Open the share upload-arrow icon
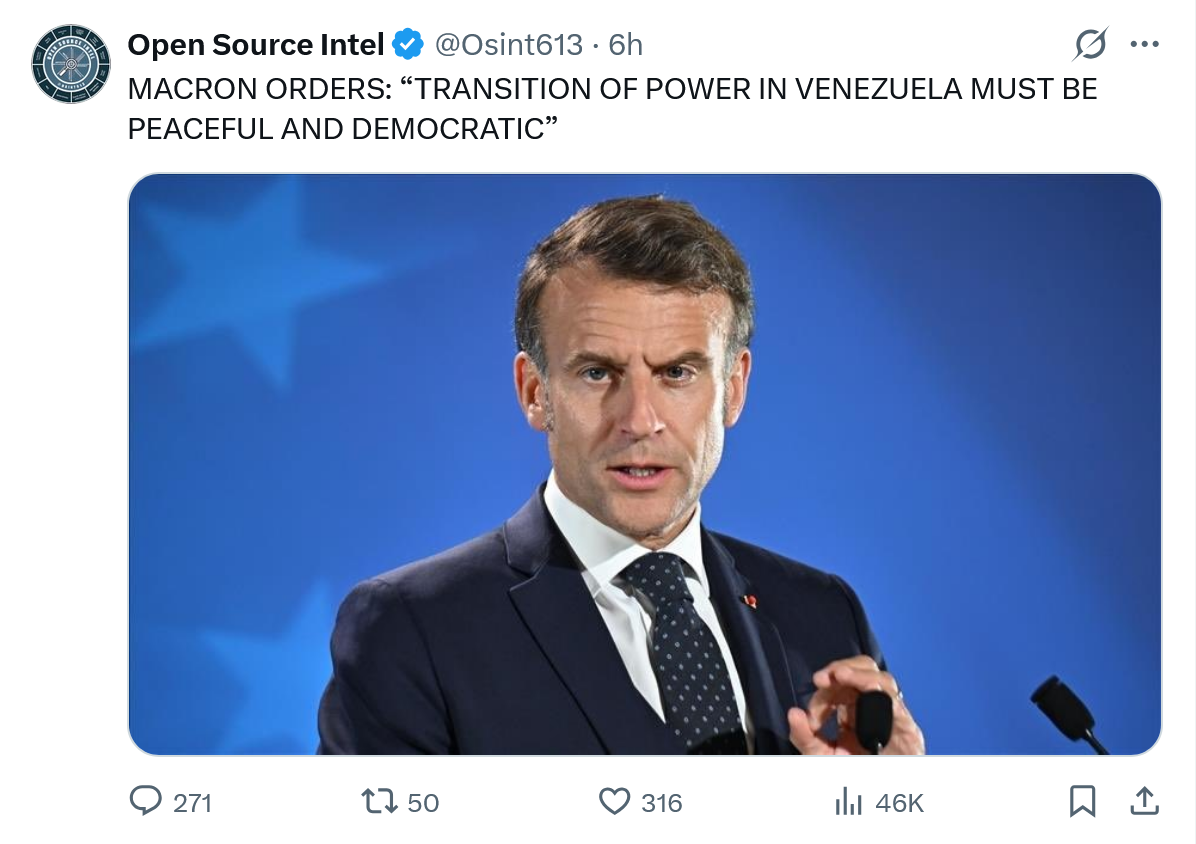The width and height of the screenshot is (1196, 844). point(1144,801)
